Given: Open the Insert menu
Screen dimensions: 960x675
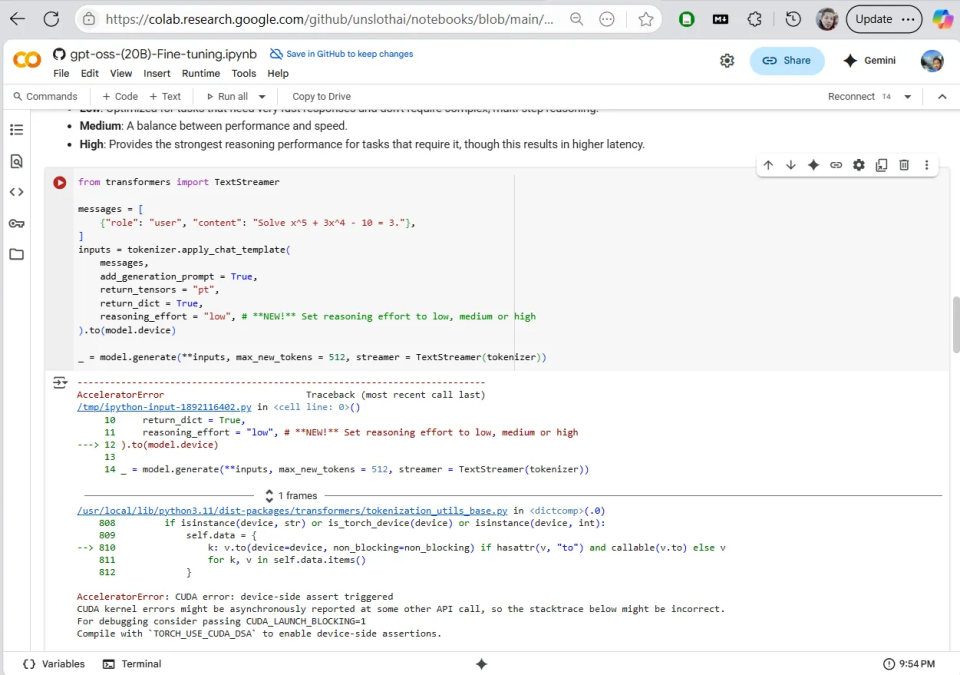Looking at the screenshot, I should [157, 73].
